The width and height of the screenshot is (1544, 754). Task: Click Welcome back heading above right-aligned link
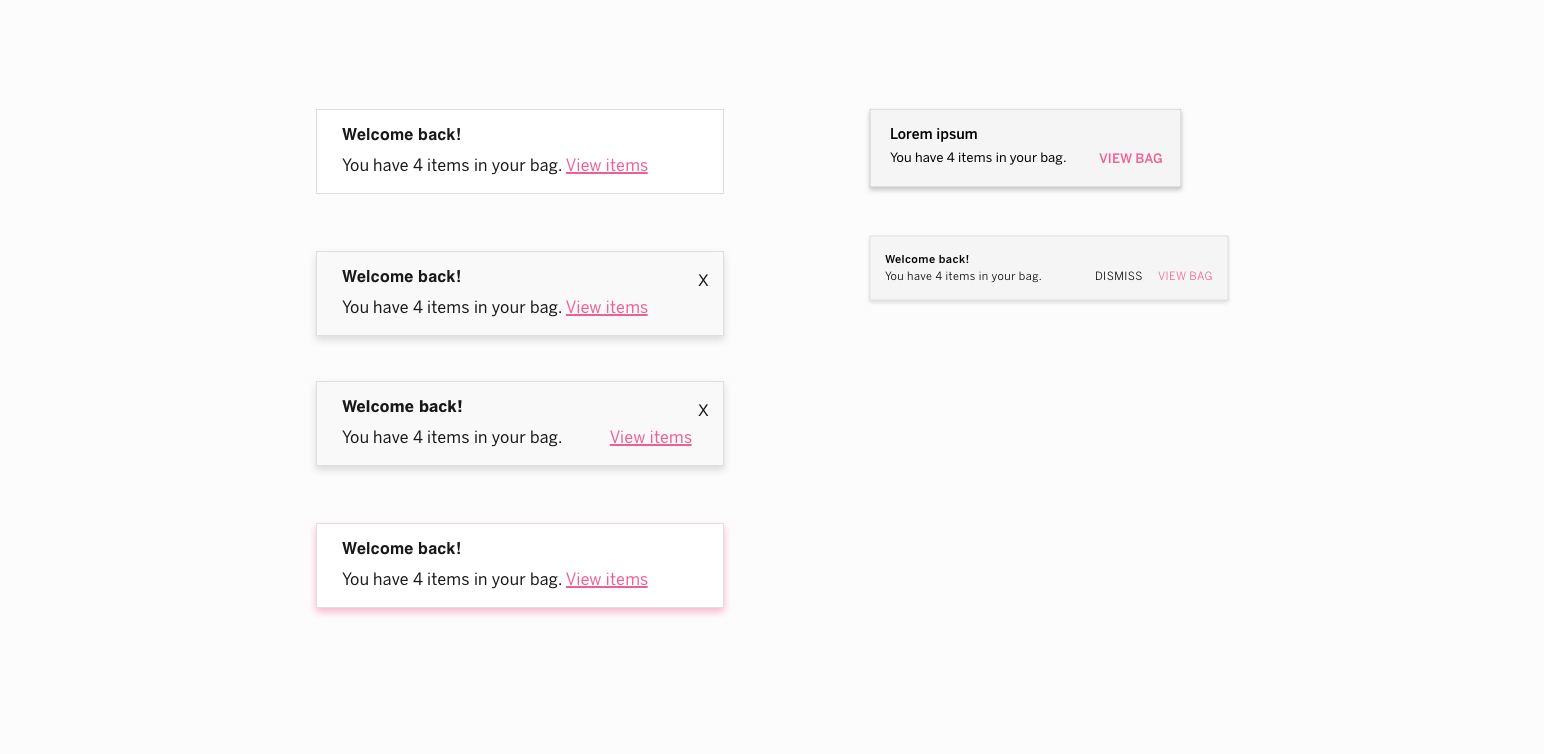[x=402, y=406]
